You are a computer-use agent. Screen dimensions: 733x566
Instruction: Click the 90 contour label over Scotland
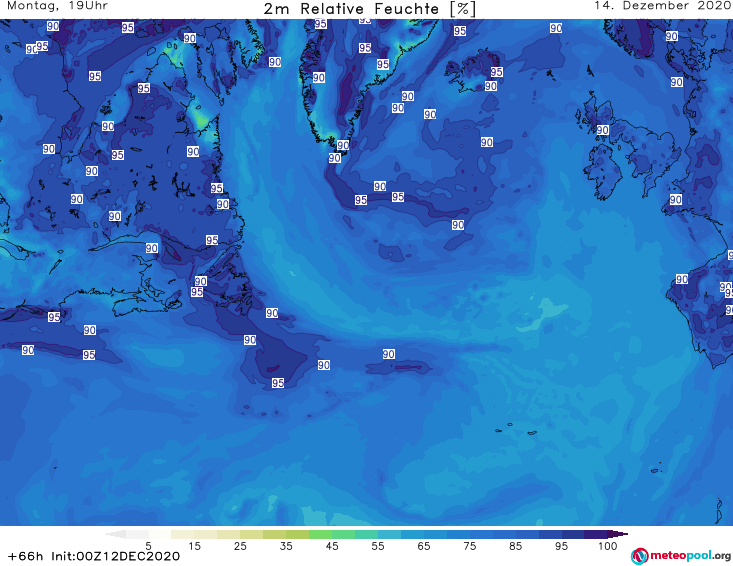coord(602,129)
